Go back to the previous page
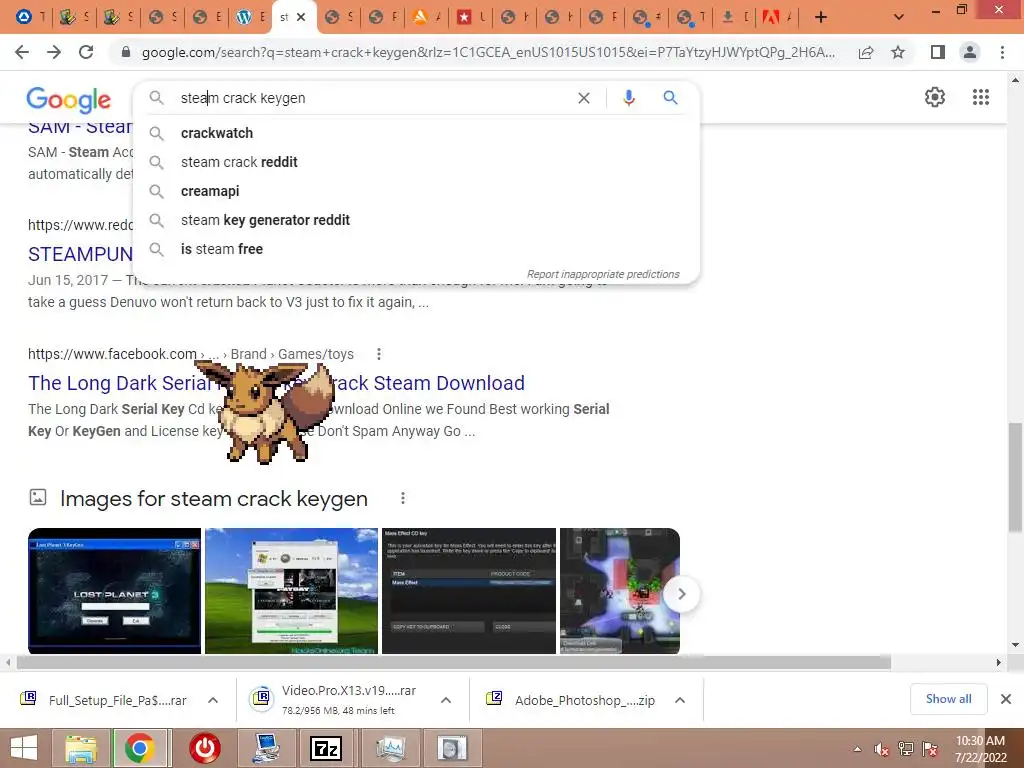The width and height of the screenshot is (1024, 768). [22, 52]
